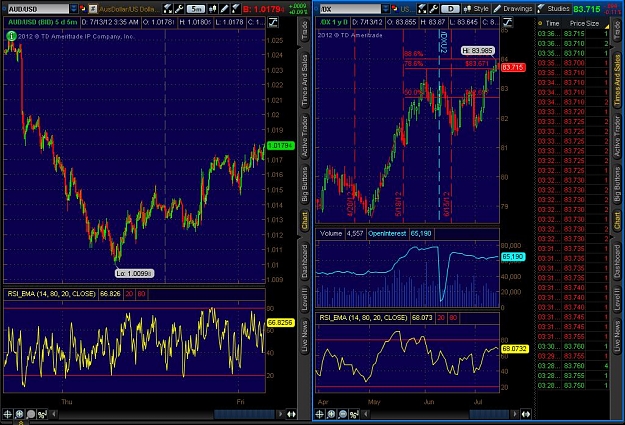Click the Size column header in Time and Sales
Image resolution: width=625 pixels, height=425 pixels.
(x=592, y=24)
